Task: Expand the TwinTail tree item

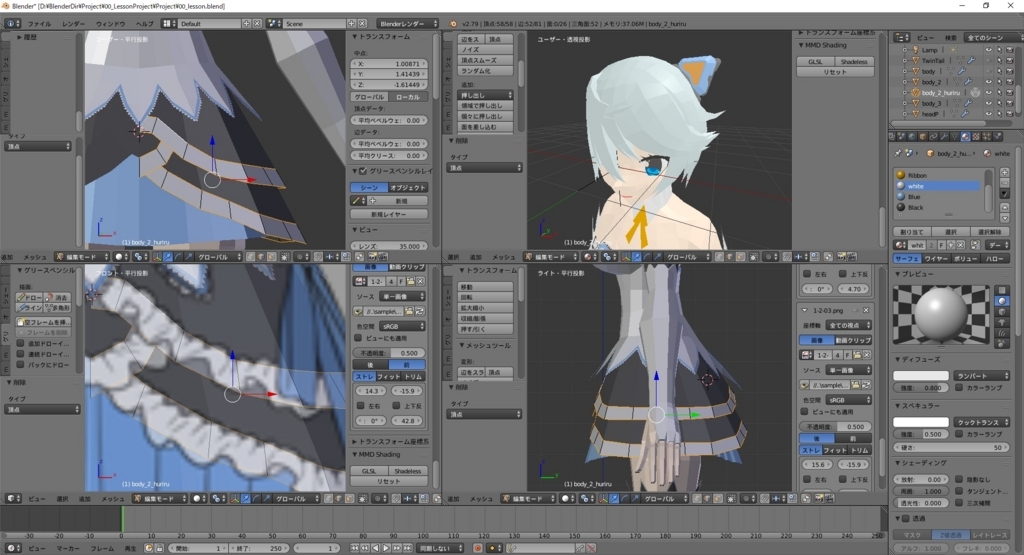Action: [x=904, y=60]
